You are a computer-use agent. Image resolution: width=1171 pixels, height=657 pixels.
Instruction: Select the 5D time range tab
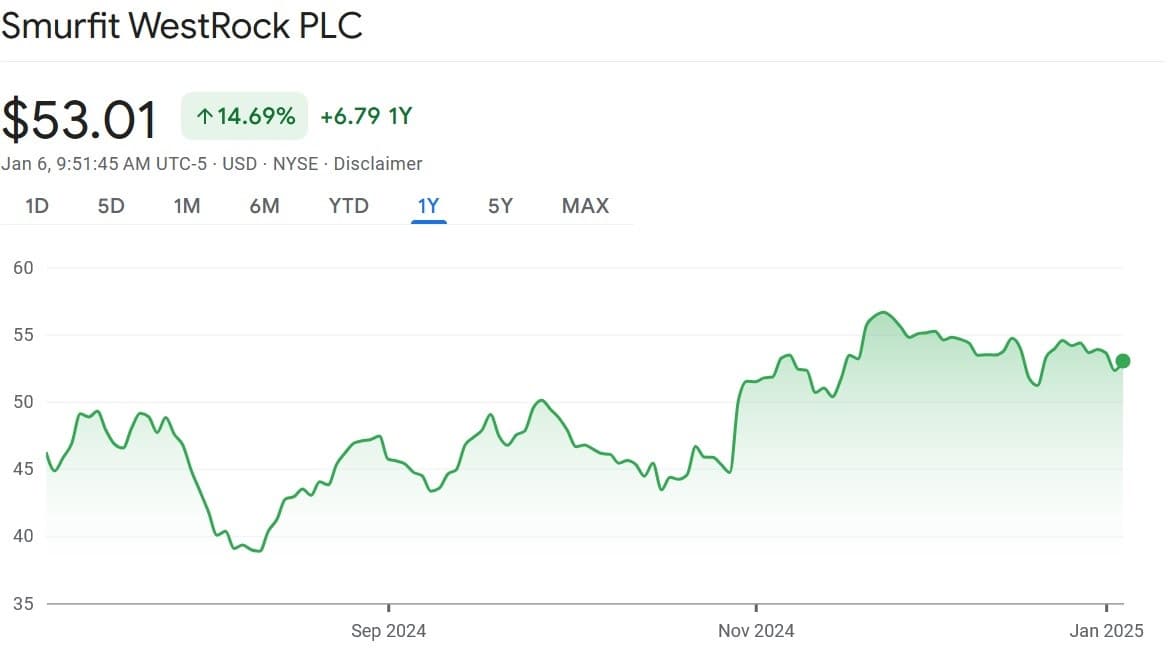pyautogui.click(x=110, y=205)
